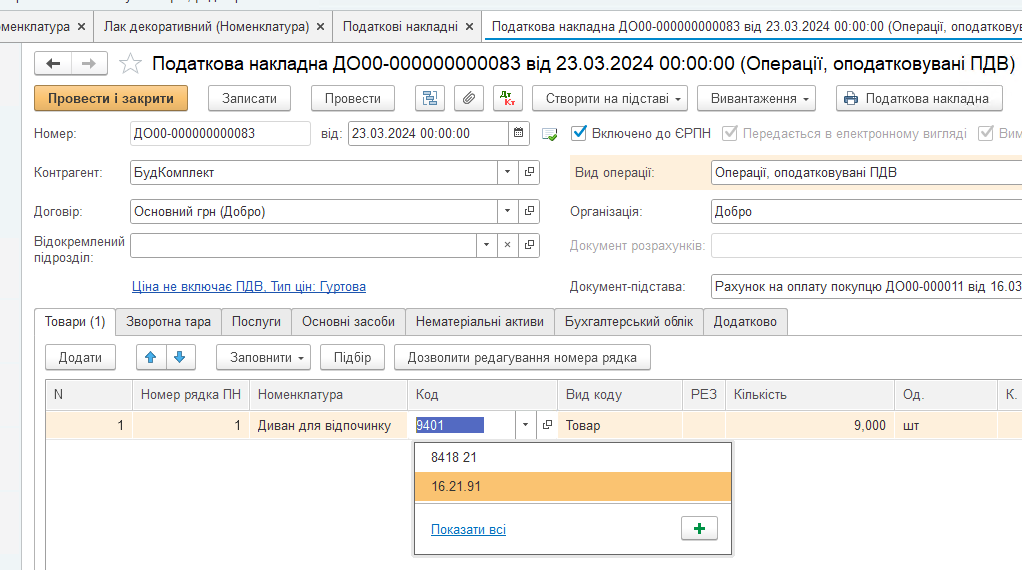The width and height of the screenshot is (1022, 570).
Task: Click the Код input showing 9401
Action: 461,425
